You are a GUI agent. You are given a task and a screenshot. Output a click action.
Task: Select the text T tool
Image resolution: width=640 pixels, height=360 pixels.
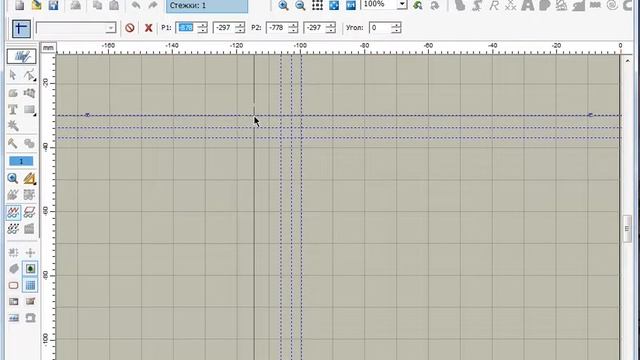tap(13, 109)
